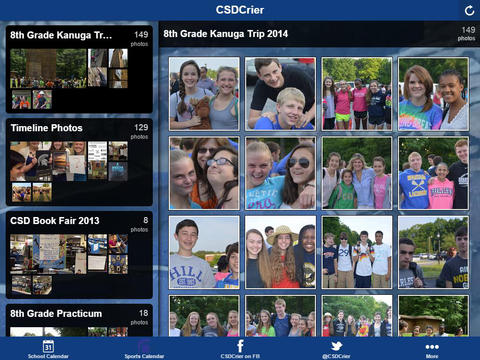Open photo of four boys standing together
This screenshot has width=480, height=360.
tap(357, 252)
